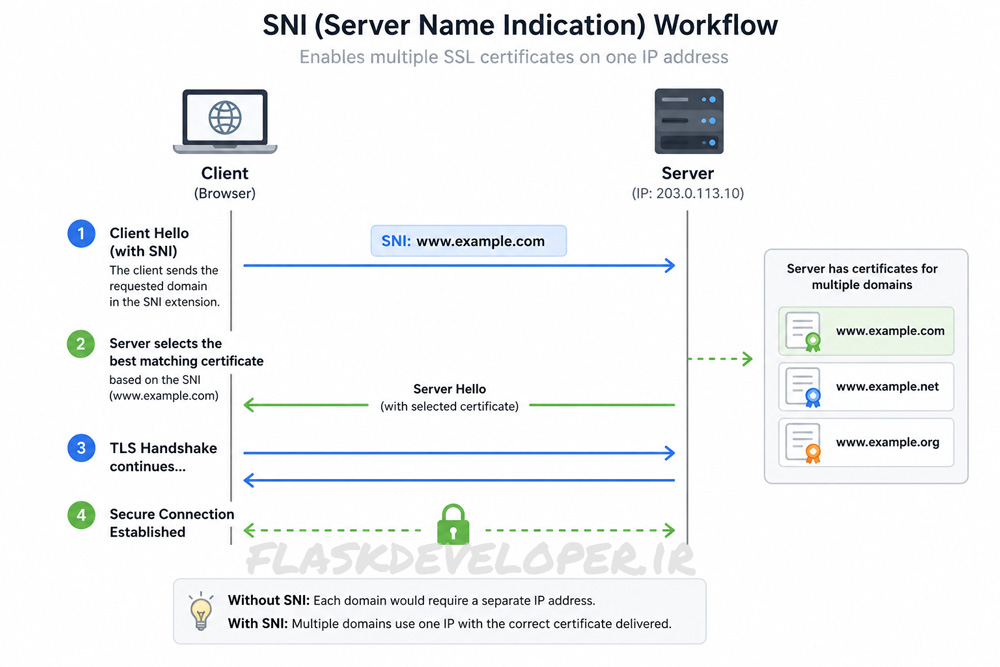Click the green step 2 circle
Viewport: 1000px width, 667px height.
pyautogui.click(x=81, y=344)
